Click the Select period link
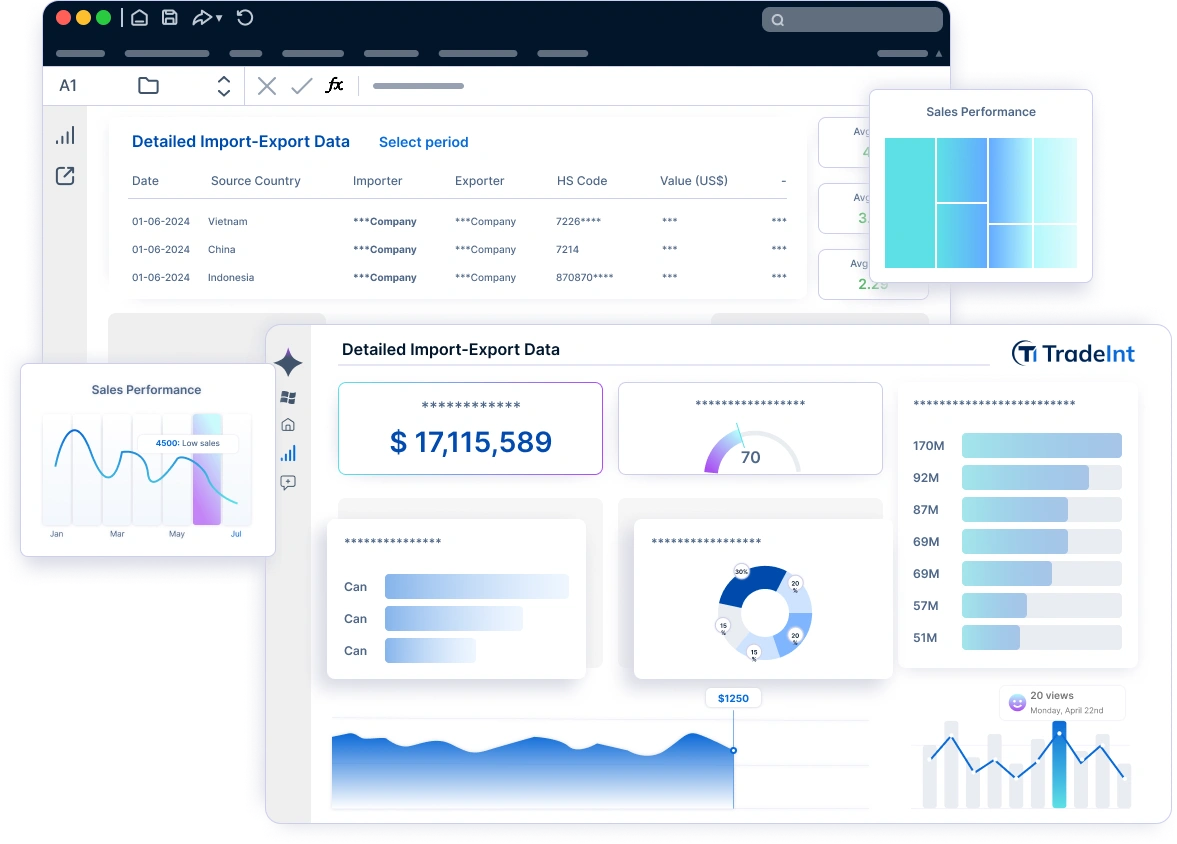 pyautogui.click(x=423, y=142)
